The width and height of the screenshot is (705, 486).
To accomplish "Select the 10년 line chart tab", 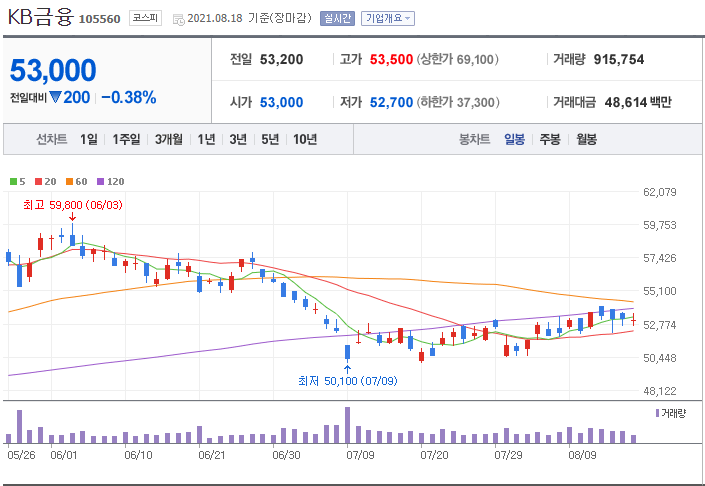I will coord(305,139).
